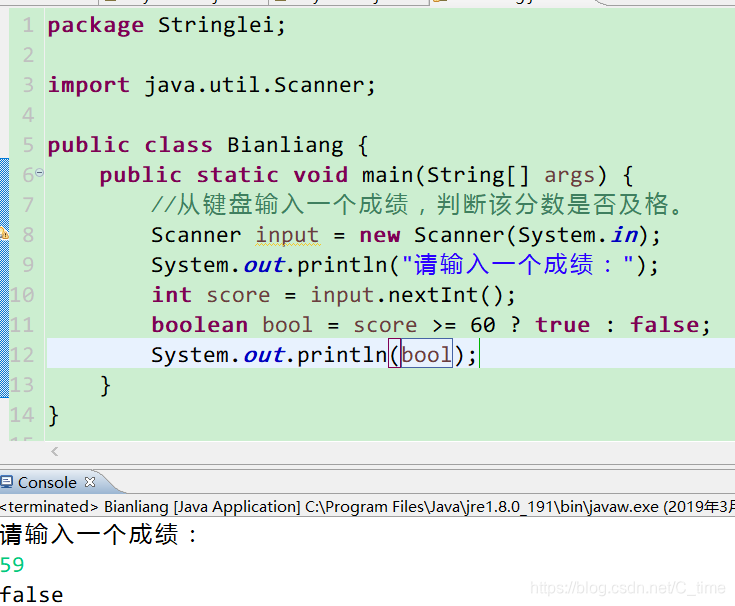Viewport: 735px width, 606px height.
Task: Click closing brace on line 14
Action: (53, 415)
